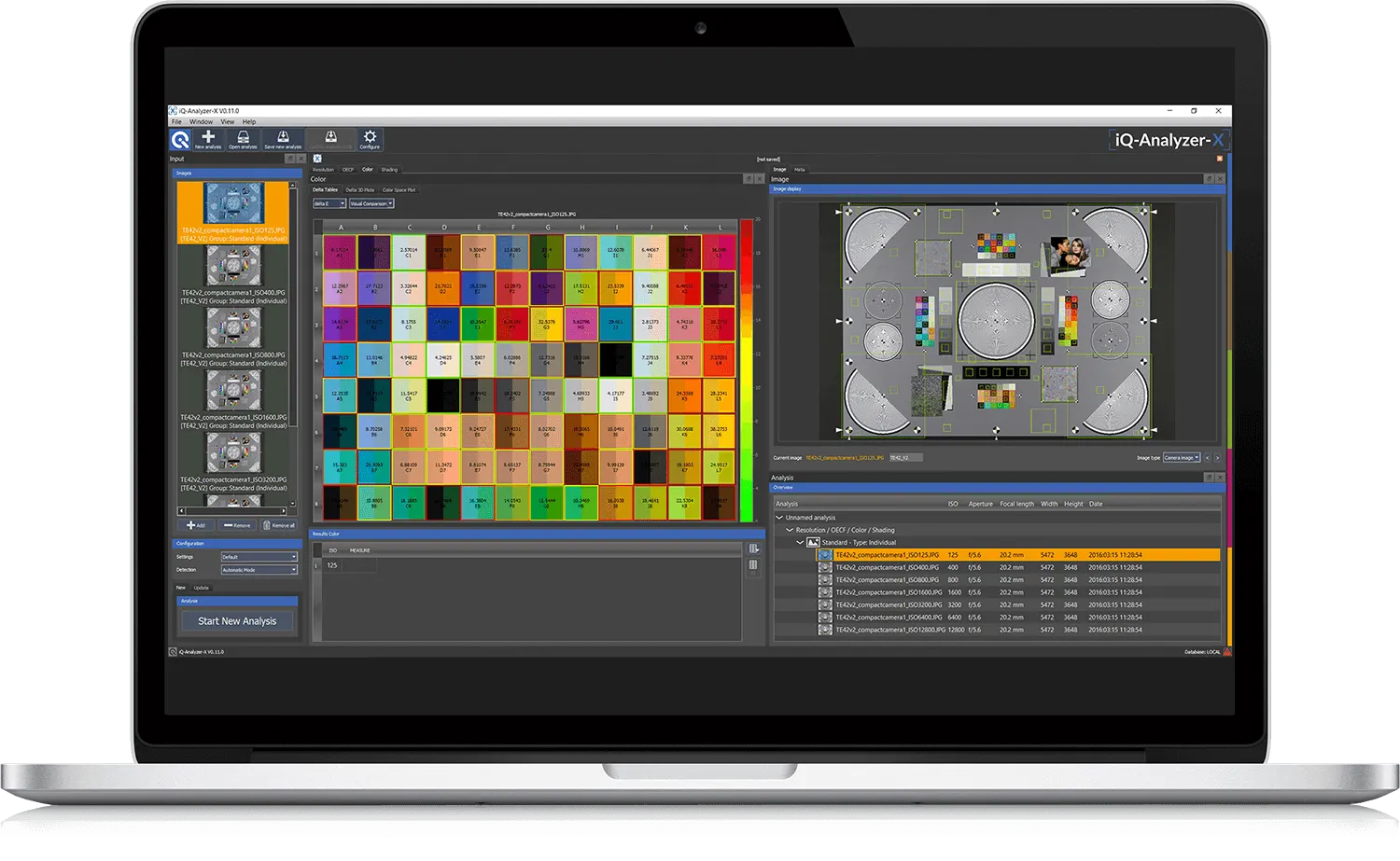Collapse the Unnamed analysis tree node
This screenshot has width=1400, height=861.
pyautogui.click(x=779, y=518)
